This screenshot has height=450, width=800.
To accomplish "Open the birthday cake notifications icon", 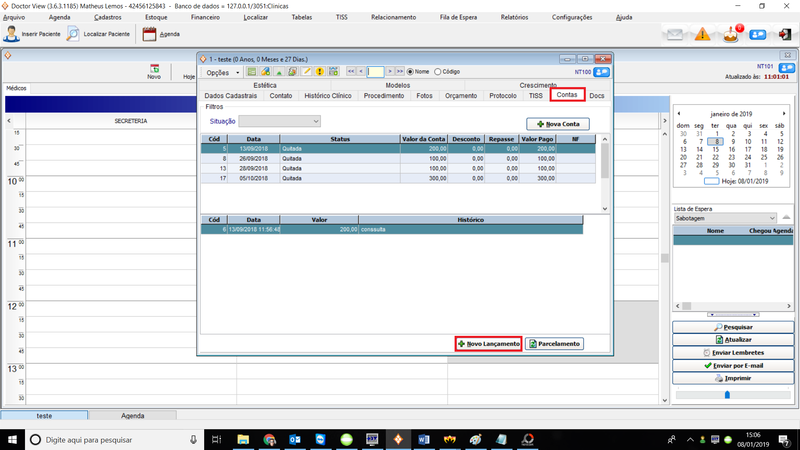I will pos(731,35).
